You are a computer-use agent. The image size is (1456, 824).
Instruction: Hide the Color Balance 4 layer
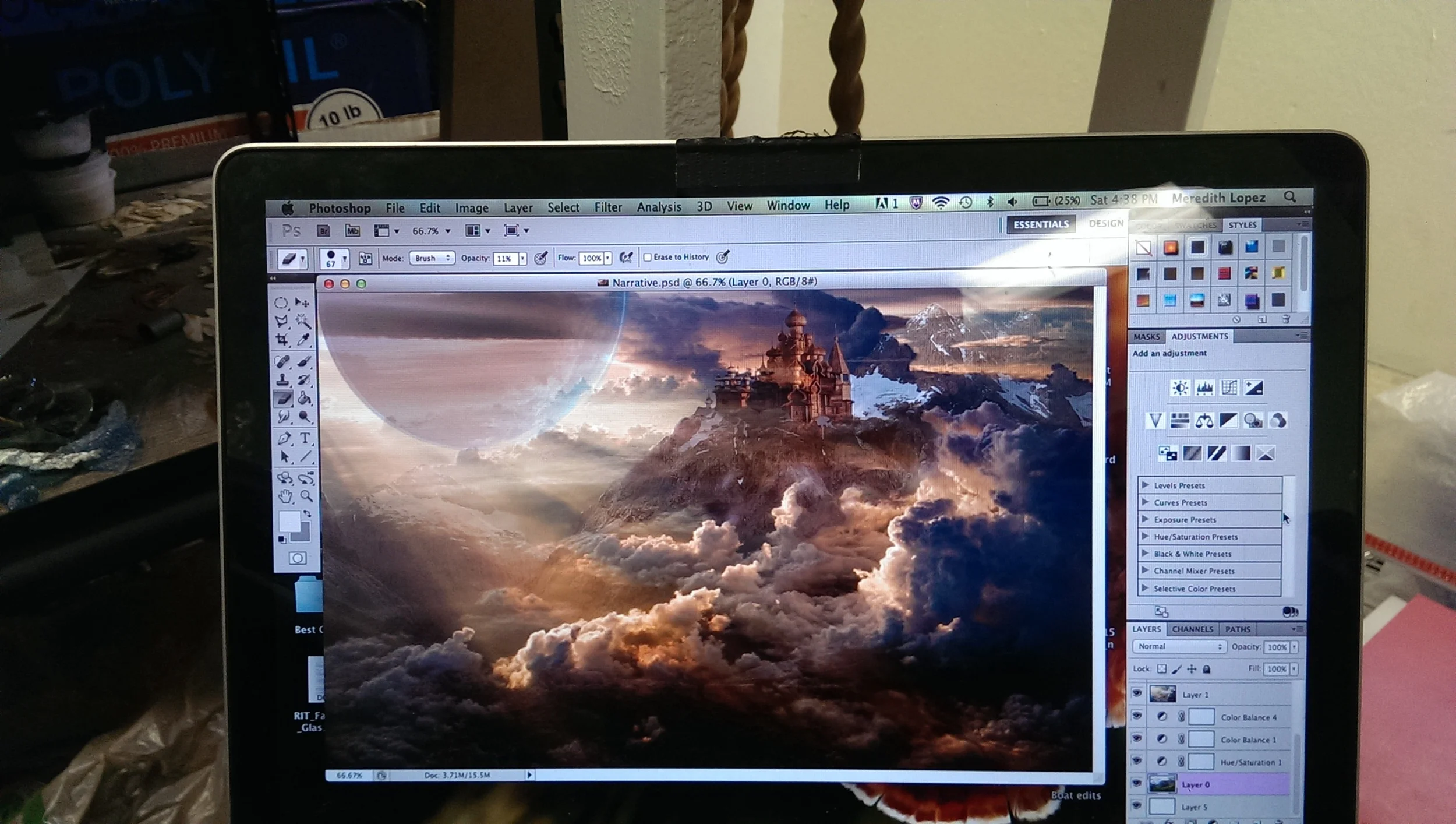pos(1136,716)
